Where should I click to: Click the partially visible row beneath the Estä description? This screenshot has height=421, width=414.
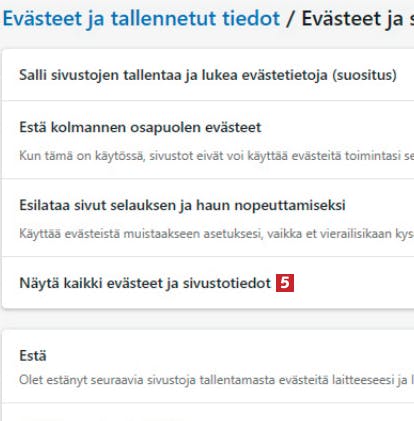point(208,412)
